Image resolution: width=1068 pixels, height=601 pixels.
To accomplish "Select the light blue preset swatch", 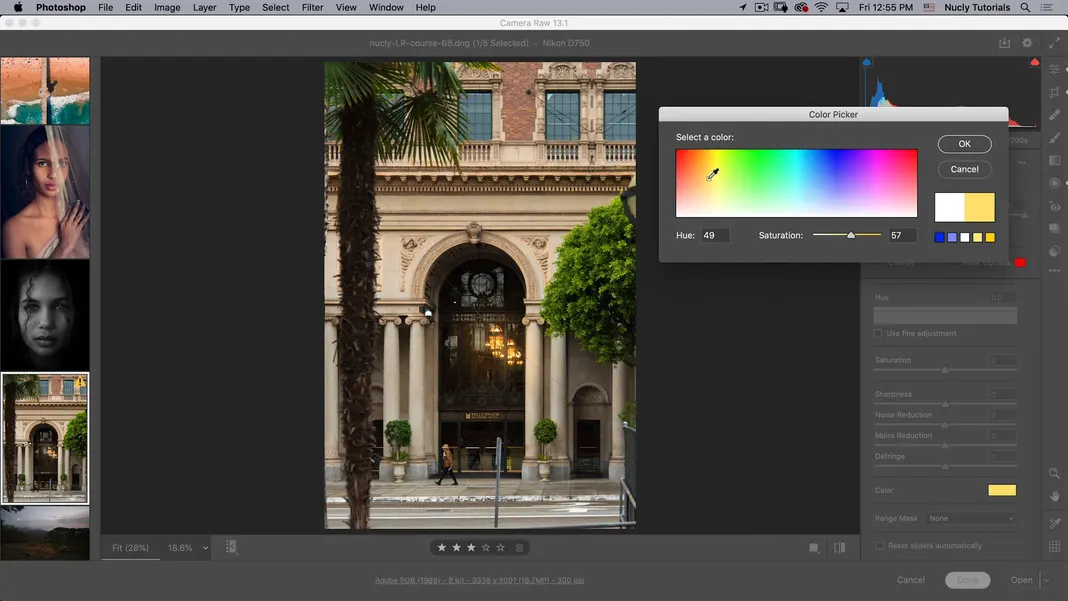I will pyautogui.click(x=952, y=237).
